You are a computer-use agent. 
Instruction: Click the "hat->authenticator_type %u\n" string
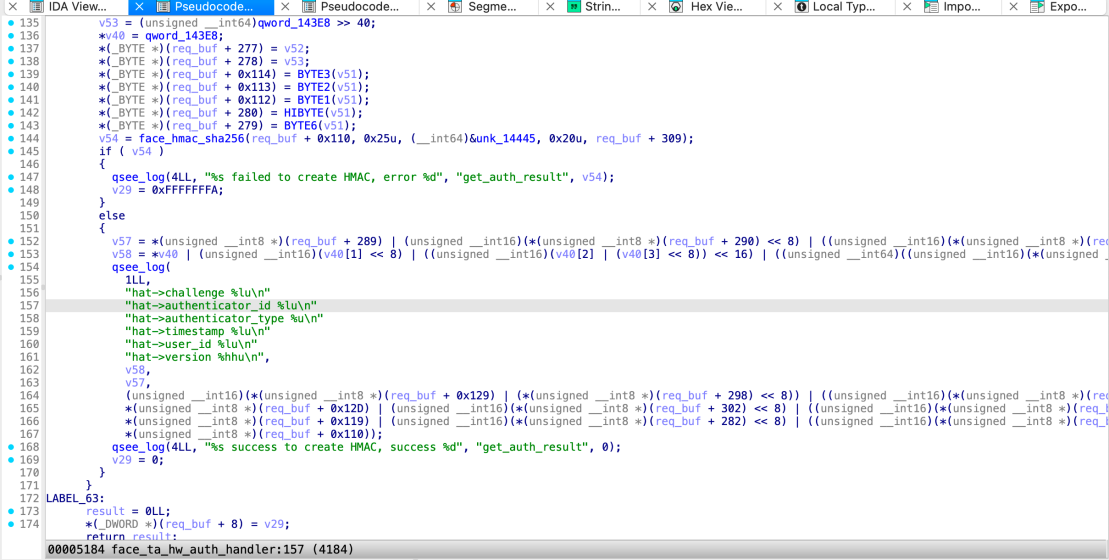pyautogui.click(x=224, y=318)
